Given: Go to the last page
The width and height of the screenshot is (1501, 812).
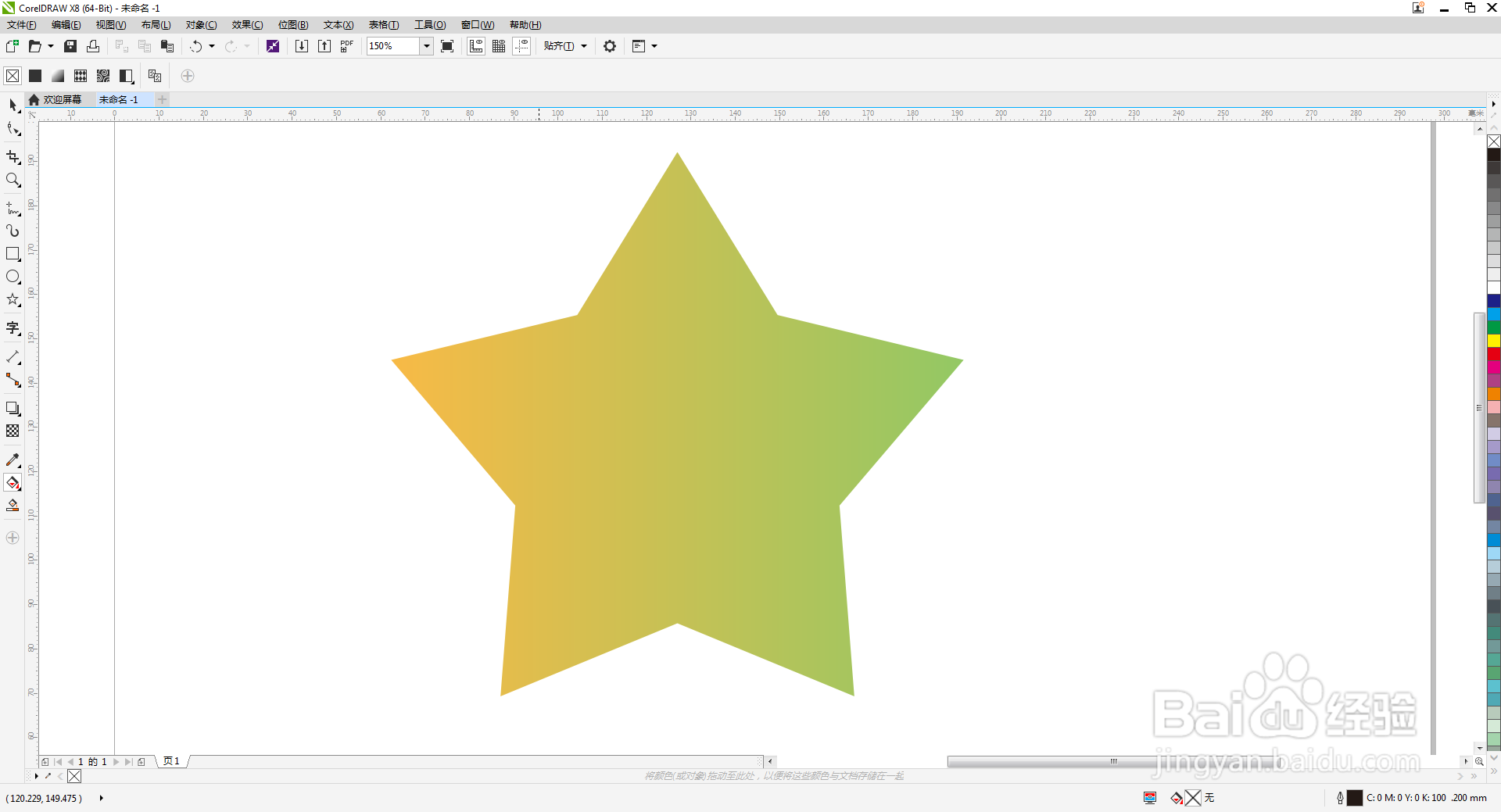Looking at the screenshot, I should tap(128, 761).
